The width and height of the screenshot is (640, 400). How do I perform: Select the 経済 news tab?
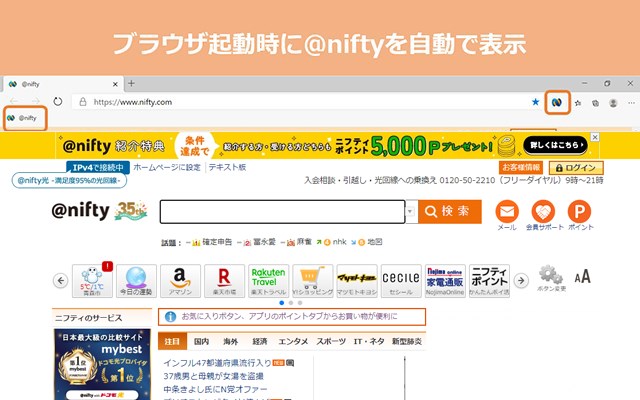pos(260,341)
